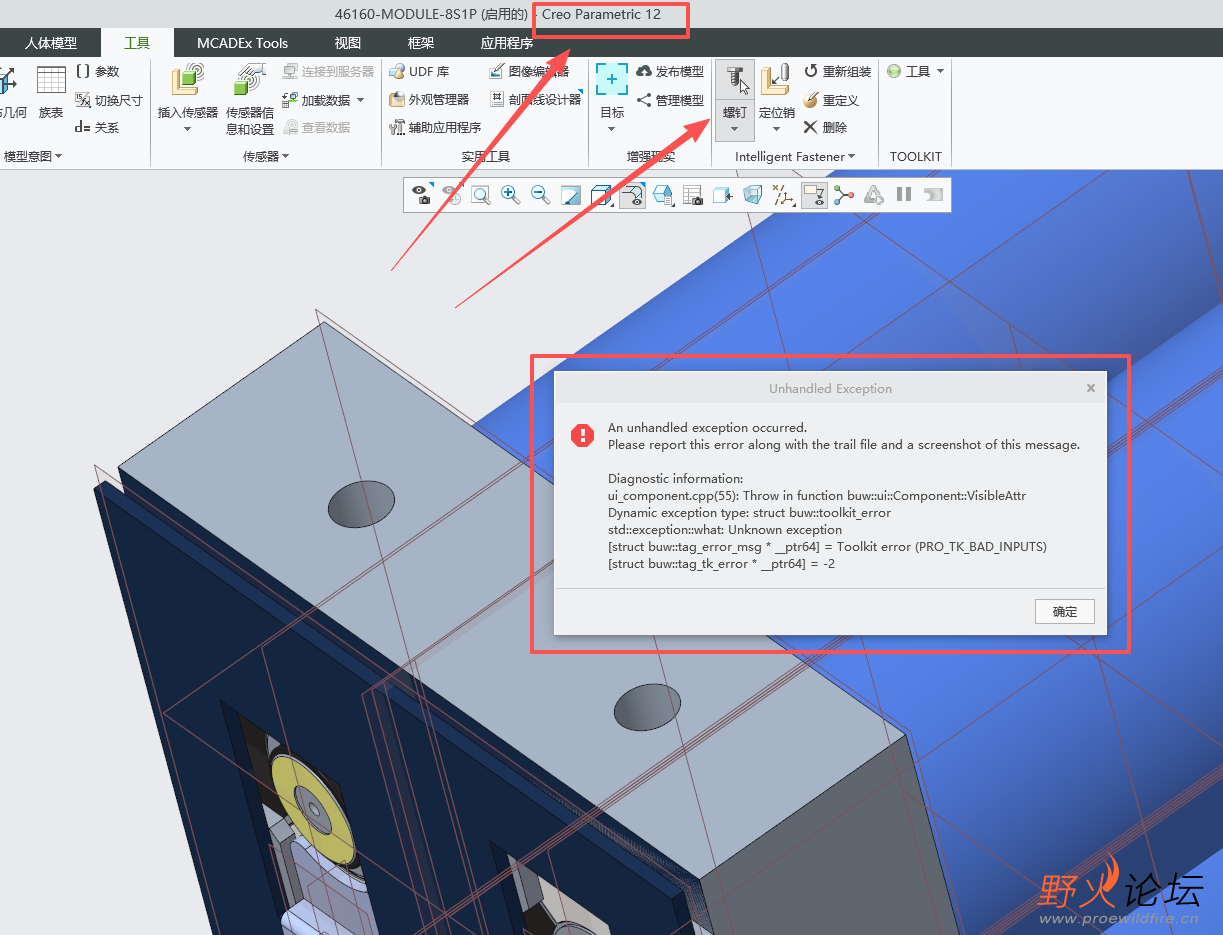1223x935 pixels.
Task: Toggle the spin center icon
Action: (844, 195)
